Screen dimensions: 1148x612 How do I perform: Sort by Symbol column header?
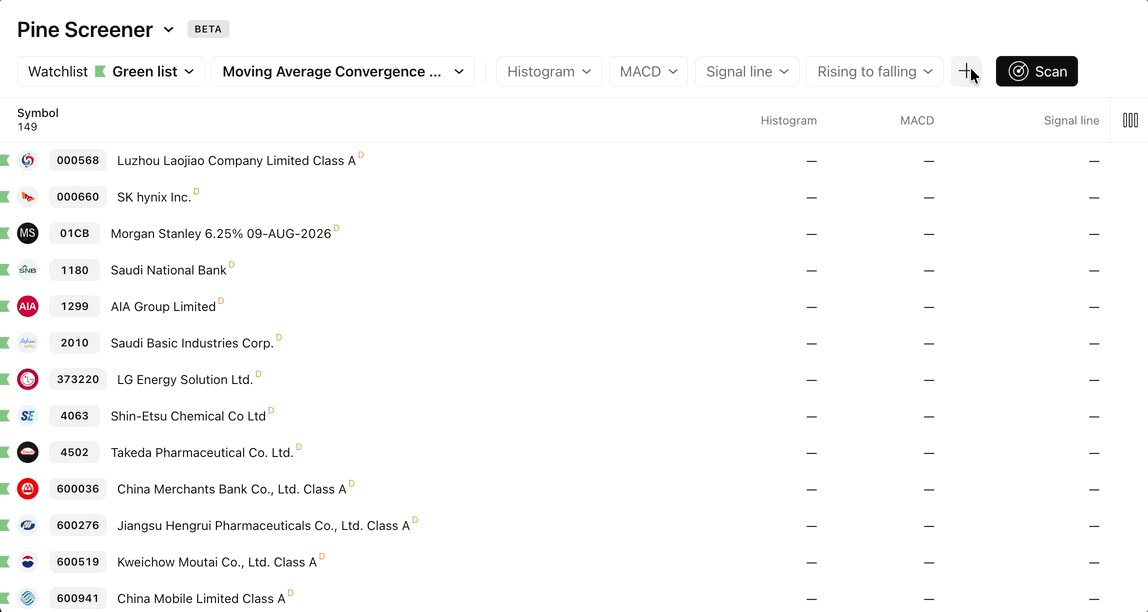click(x=38, y=113)
